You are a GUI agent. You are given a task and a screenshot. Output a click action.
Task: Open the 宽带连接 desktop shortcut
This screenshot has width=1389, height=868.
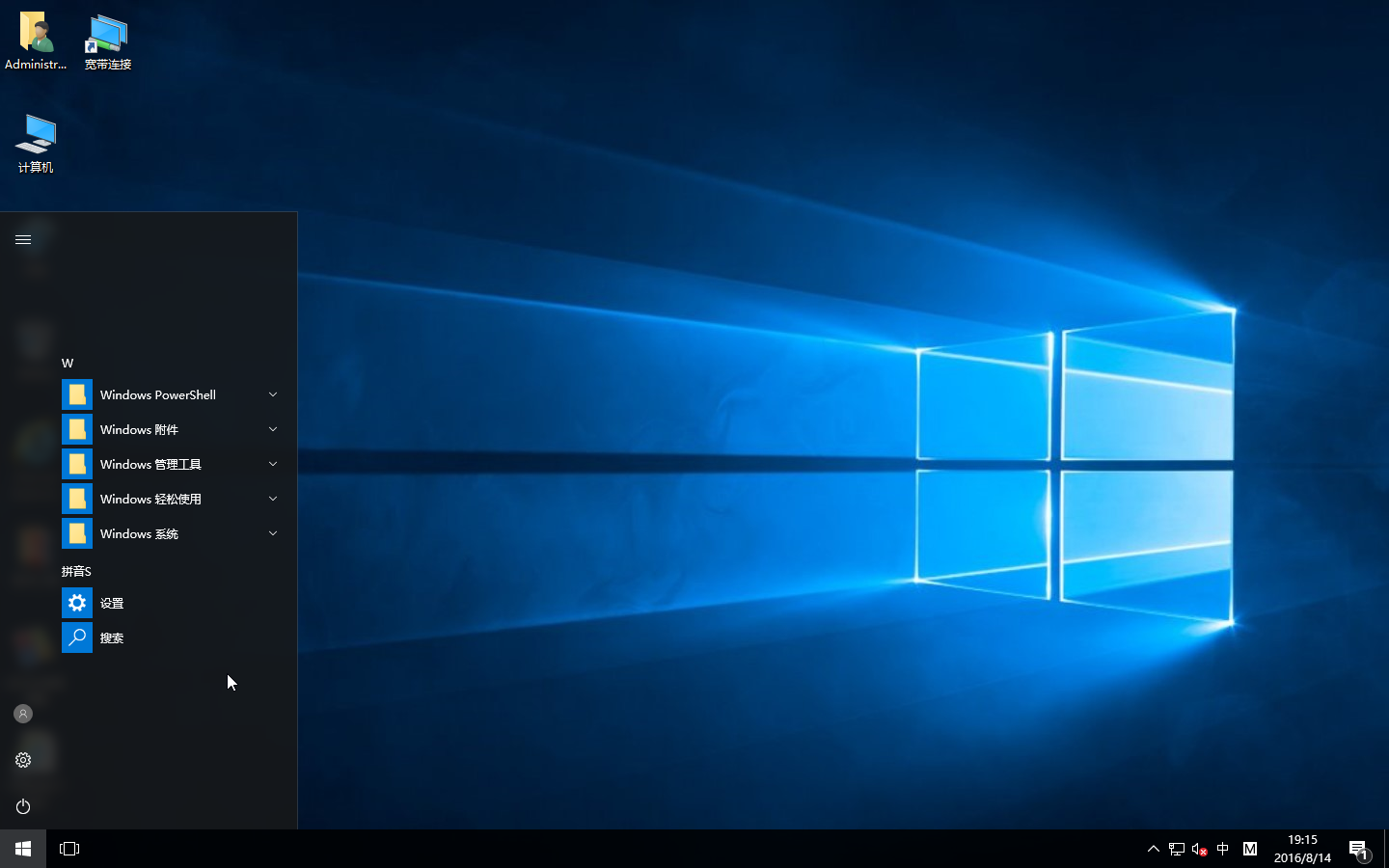coord(107,41)
